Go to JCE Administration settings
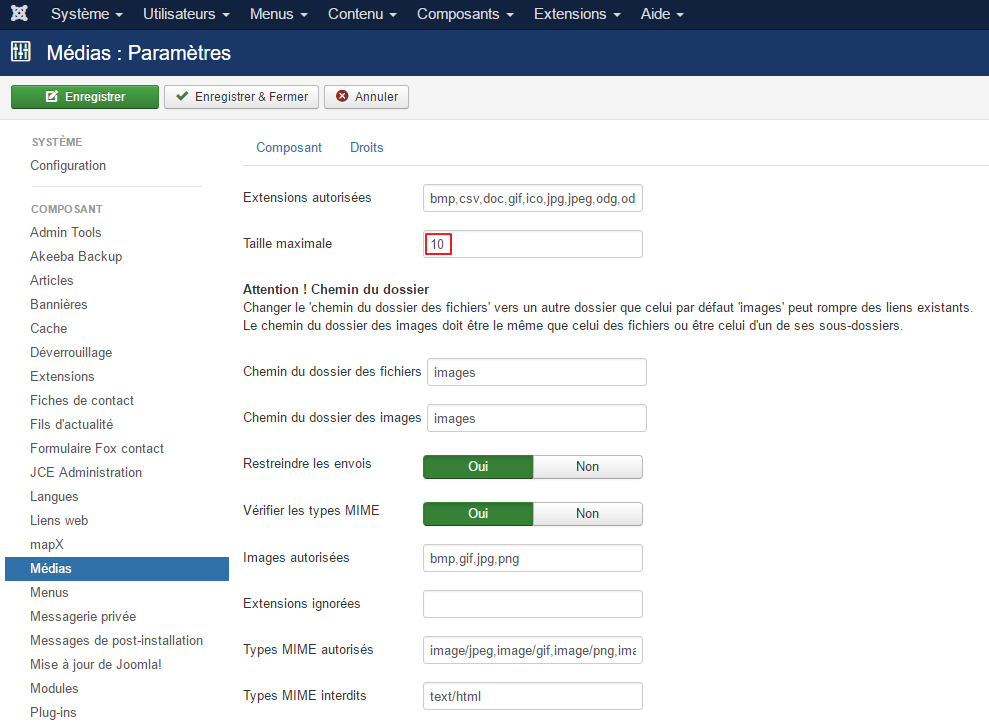 (86, 473)
